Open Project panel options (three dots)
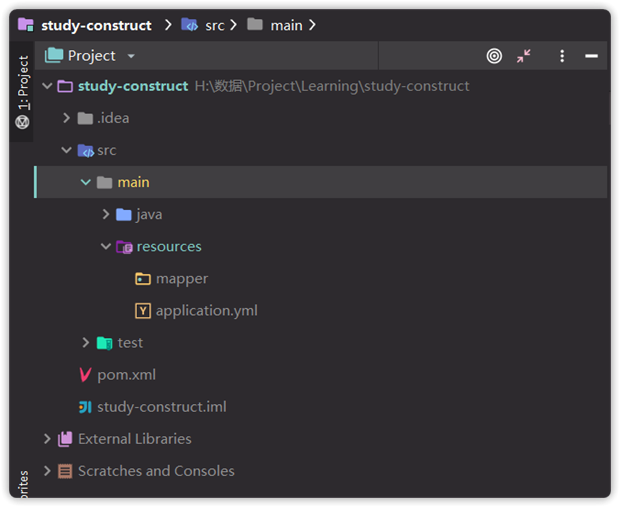The width and height of the screenshot is (620, 507). pyautogui.click(x=562, y=56)
